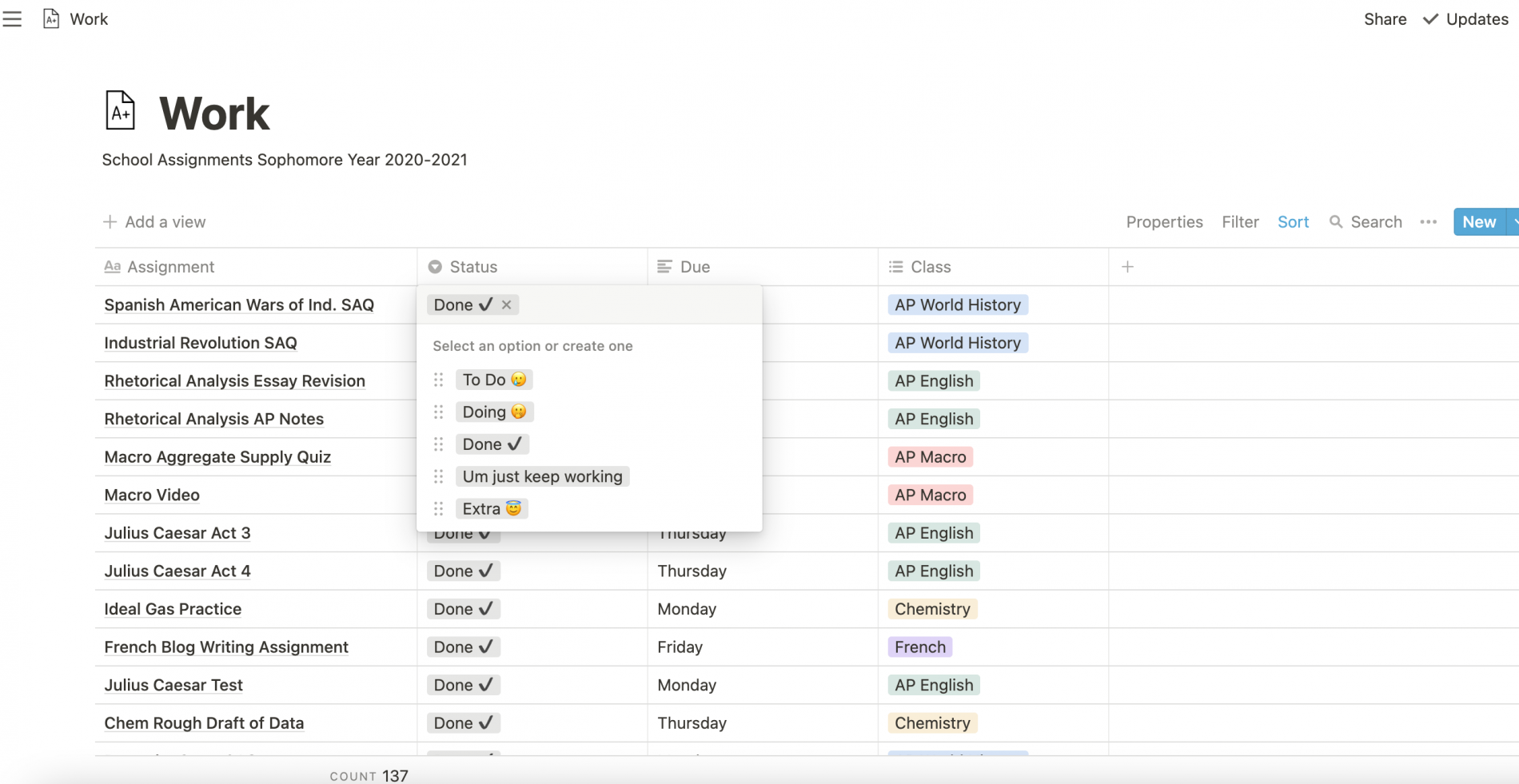1519x784 pixels.
Task: Click drag handle beside To Do option
Action: pos(438,380)
